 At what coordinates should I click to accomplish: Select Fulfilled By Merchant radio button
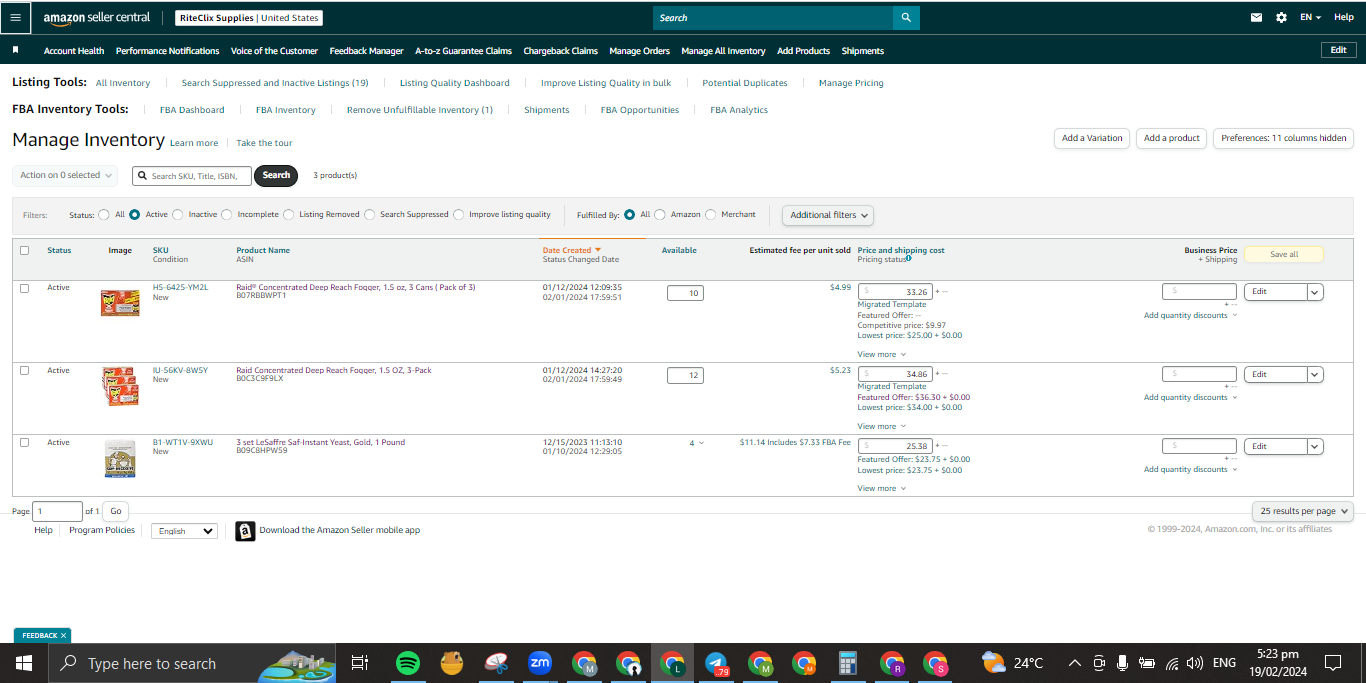[x=711, y=214]
